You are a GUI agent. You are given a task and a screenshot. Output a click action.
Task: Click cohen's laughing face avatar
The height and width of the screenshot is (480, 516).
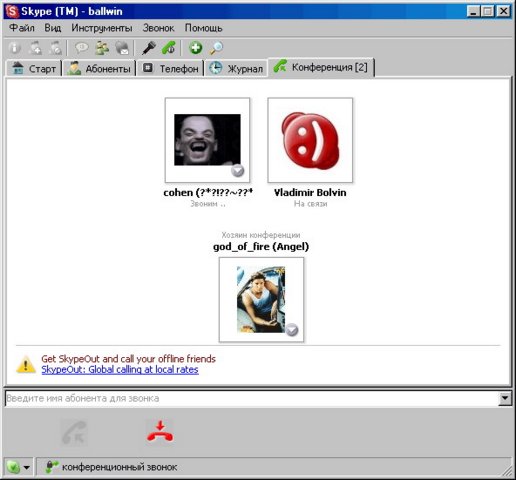[x=207, y=140]
